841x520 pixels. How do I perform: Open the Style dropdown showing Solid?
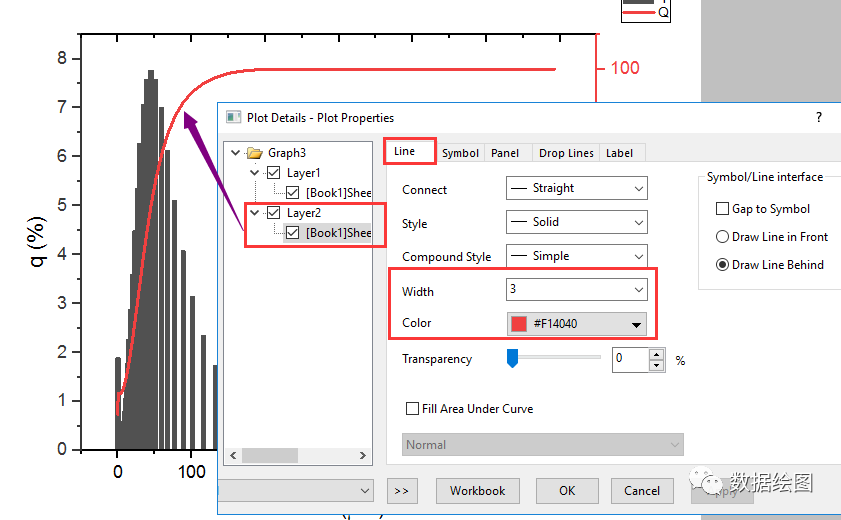[577, 222]
